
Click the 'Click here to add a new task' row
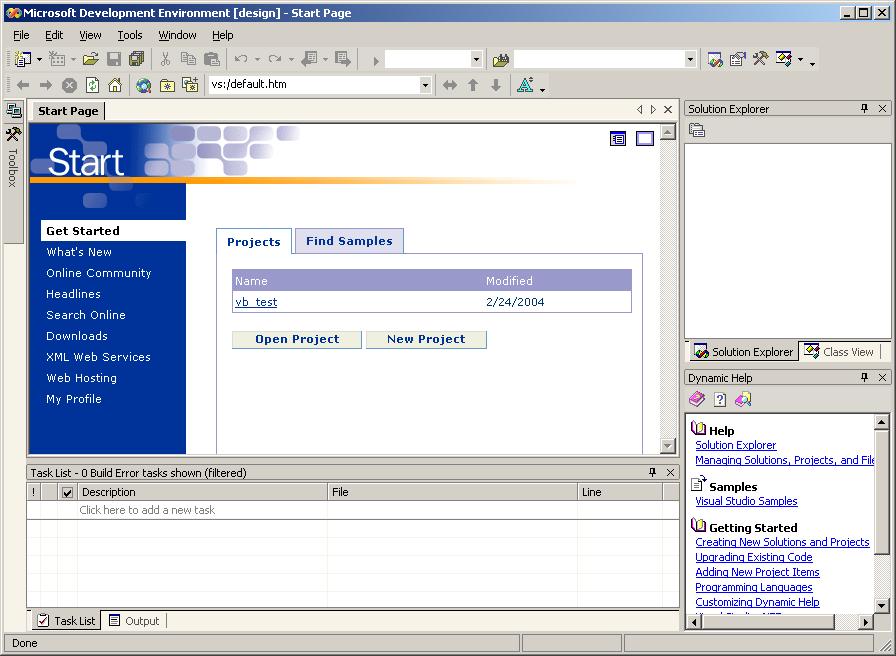[x=353, y=510]
